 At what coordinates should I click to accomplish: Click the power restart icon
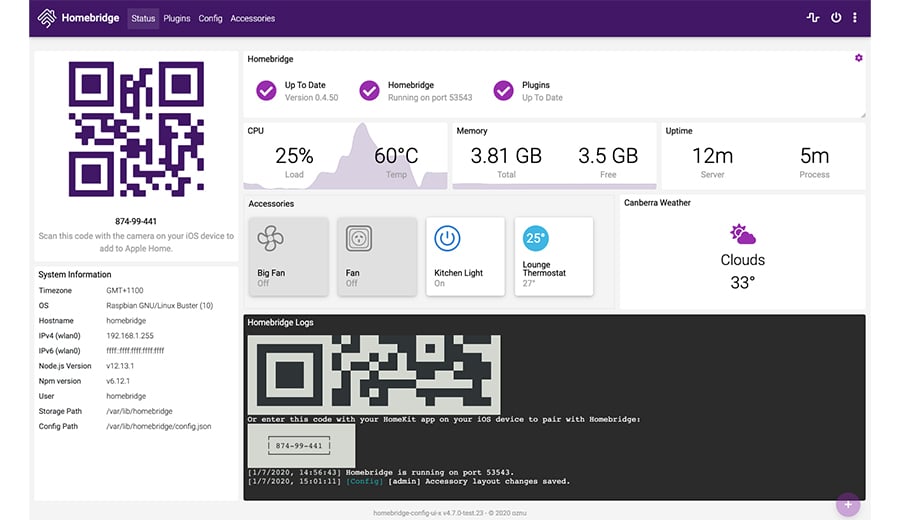[836, 18]
